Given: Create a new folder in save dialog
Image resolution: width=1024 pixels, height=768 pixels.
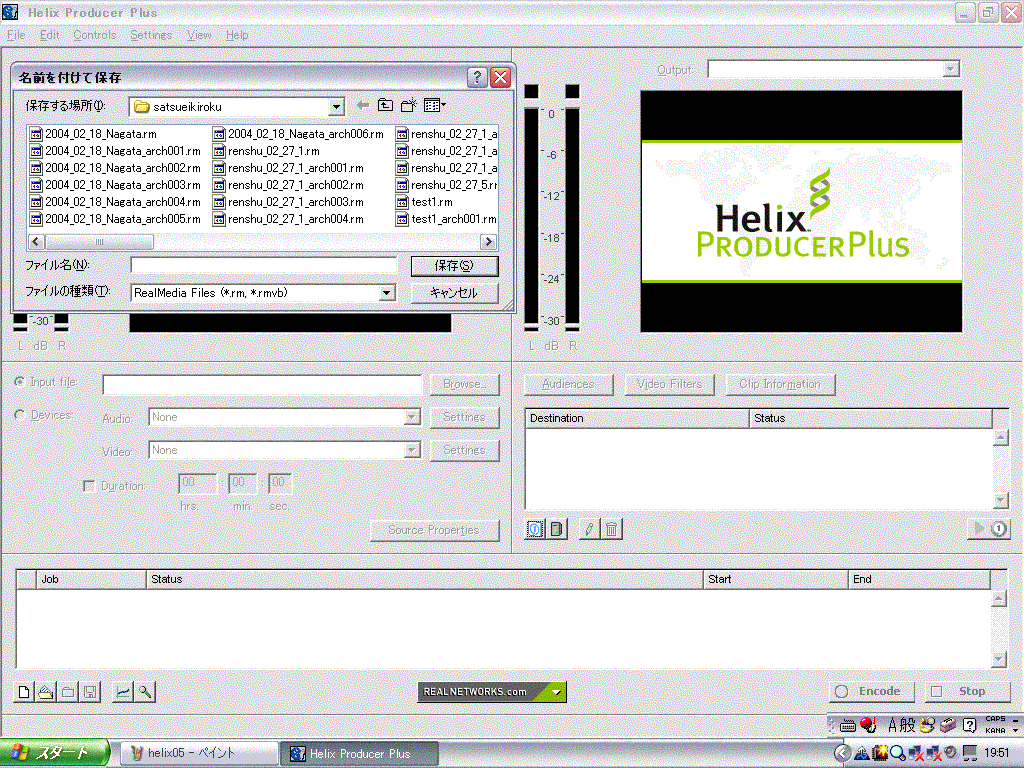Looking at the screenshot, I should coord(409,105).
